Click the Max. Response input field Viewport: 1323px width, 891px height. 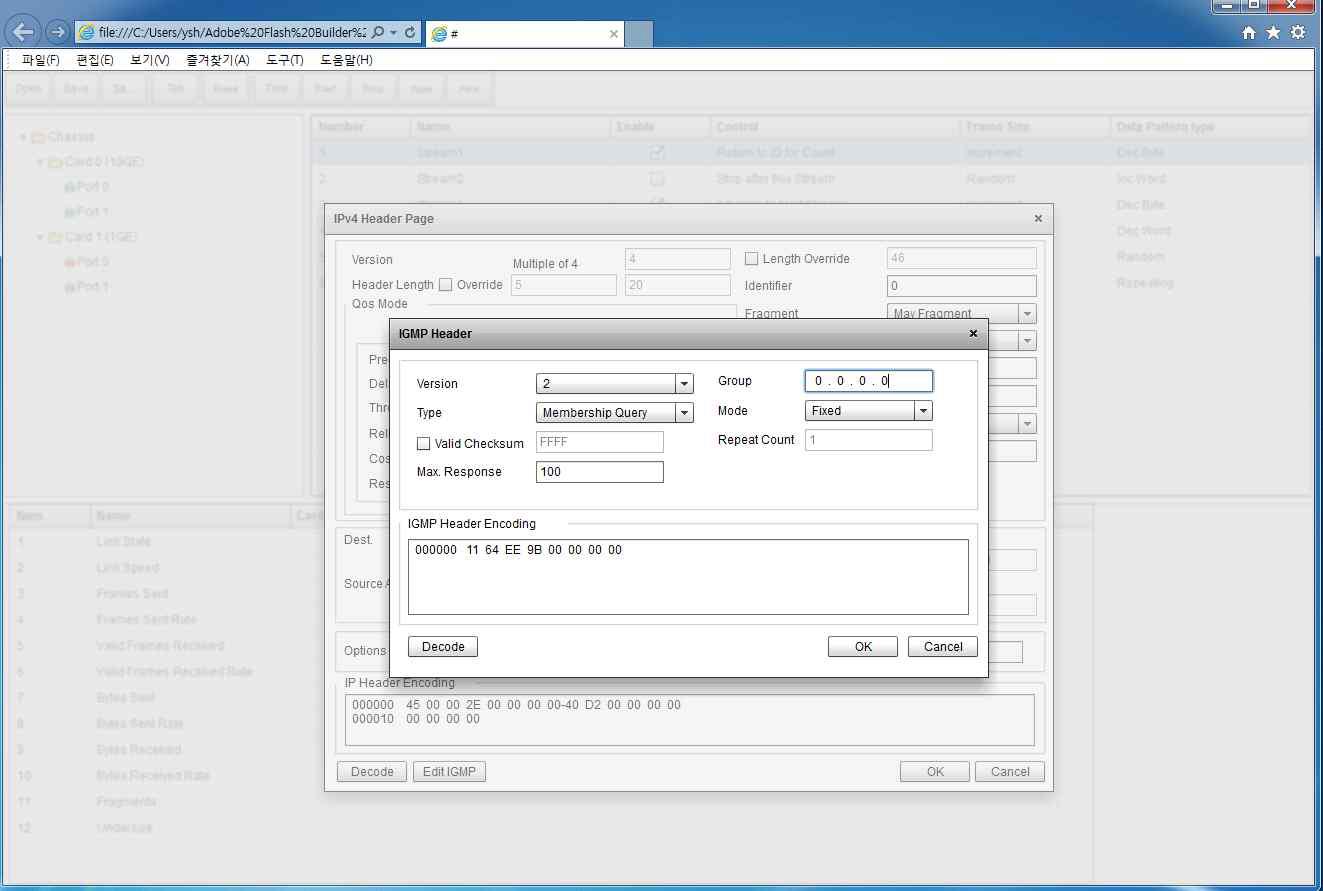pyautogui.click(x=600, y=472)
